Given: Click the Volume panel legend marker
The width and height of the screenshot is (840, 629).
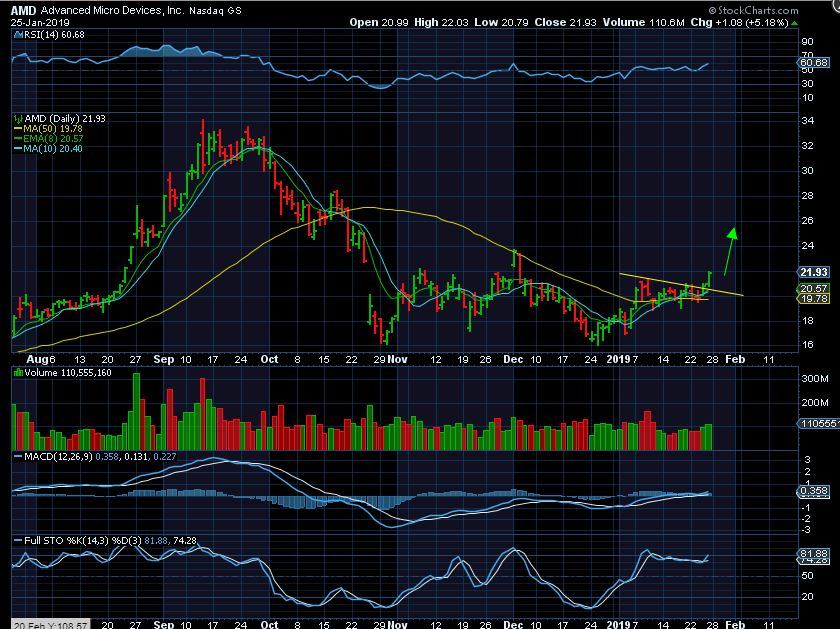Looking at the screenshot, I should (x=15, y=372).
